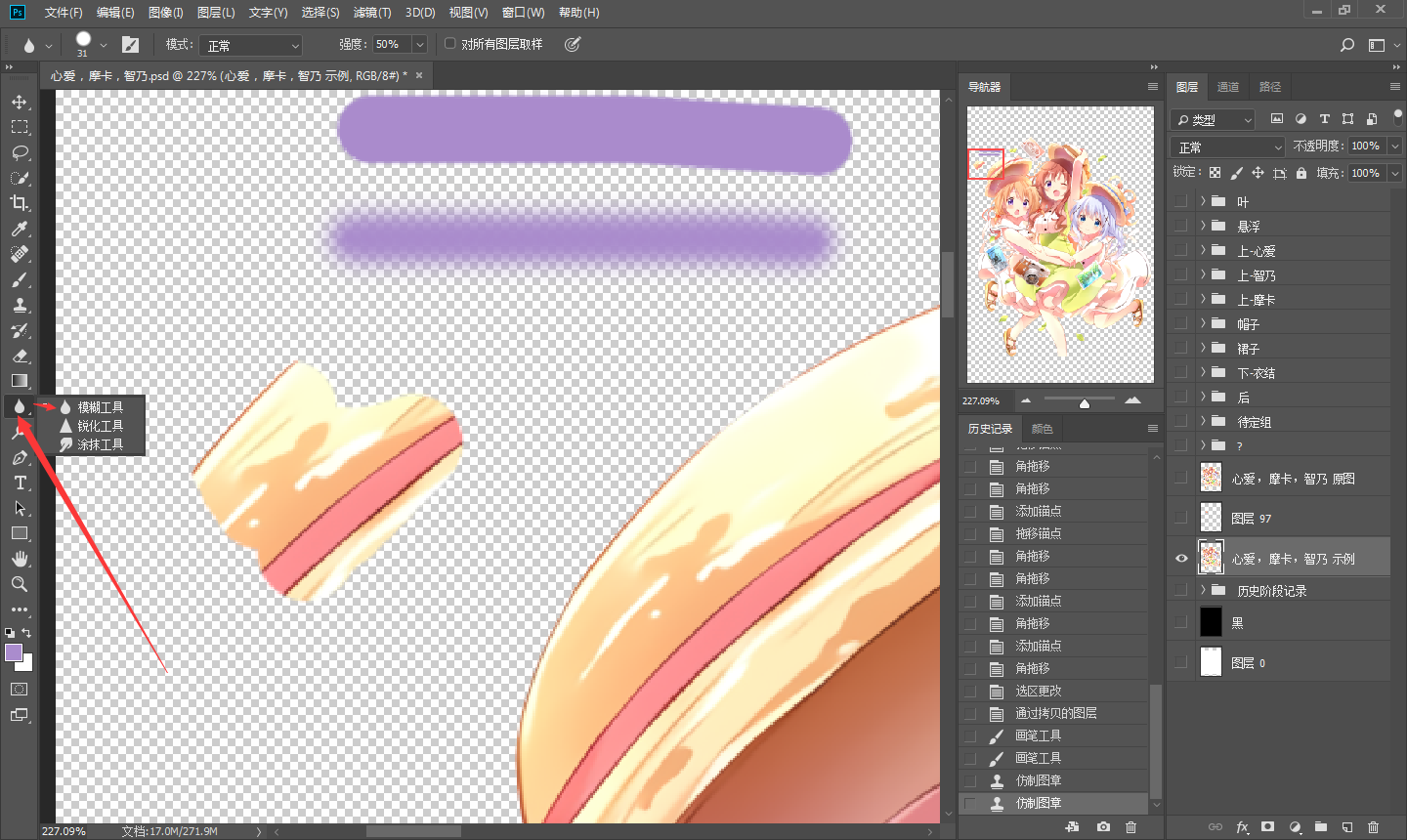
Task: Select the Move tool
Action: (x=20, y=102)
